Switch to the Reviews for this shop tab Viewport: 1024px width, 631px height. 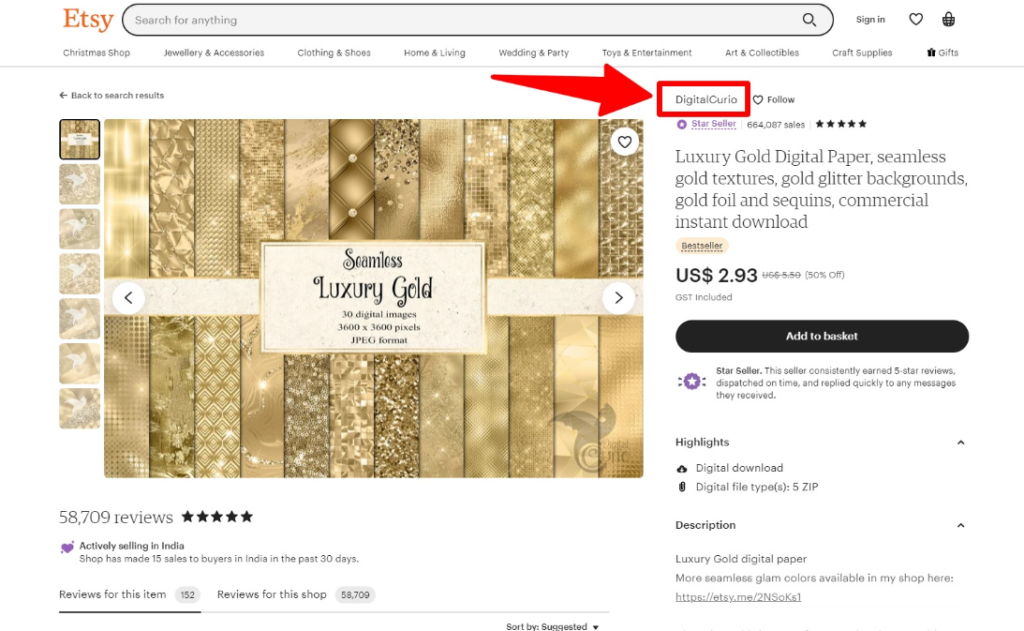pos(271,593)
